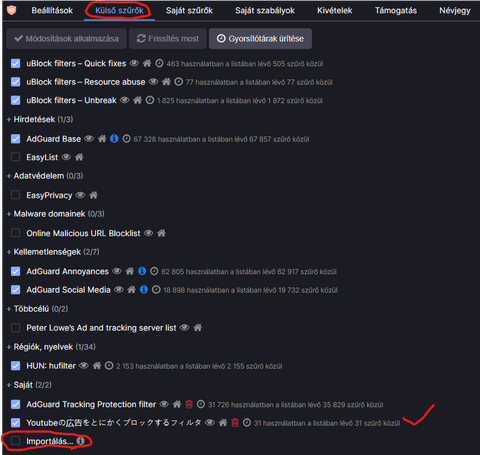Click clock icon next to HUN: hufilter
Screen dimensions: 480x455
(x=109, y=366)
